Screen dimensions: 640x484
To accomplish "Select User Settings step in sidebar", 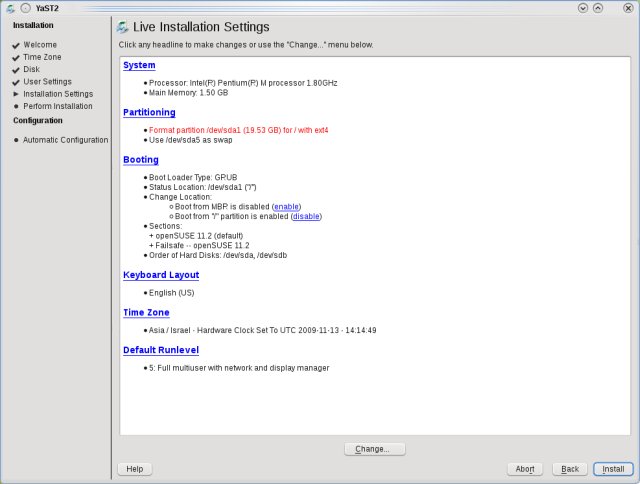I will 47,82.
